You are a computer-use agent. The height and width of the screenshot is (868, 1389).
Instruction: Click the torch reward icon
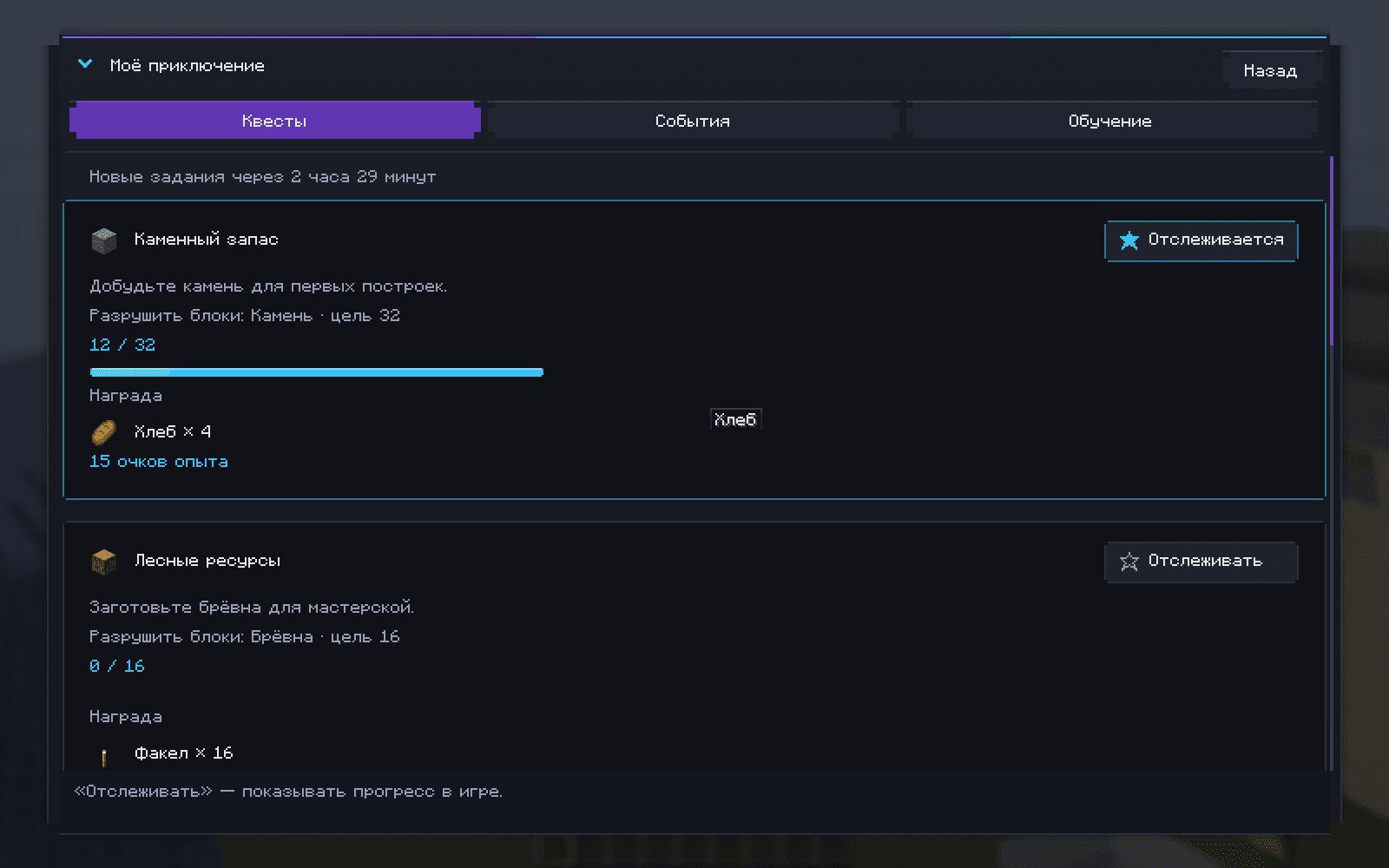pyautogui.click(x=103, y=757)
